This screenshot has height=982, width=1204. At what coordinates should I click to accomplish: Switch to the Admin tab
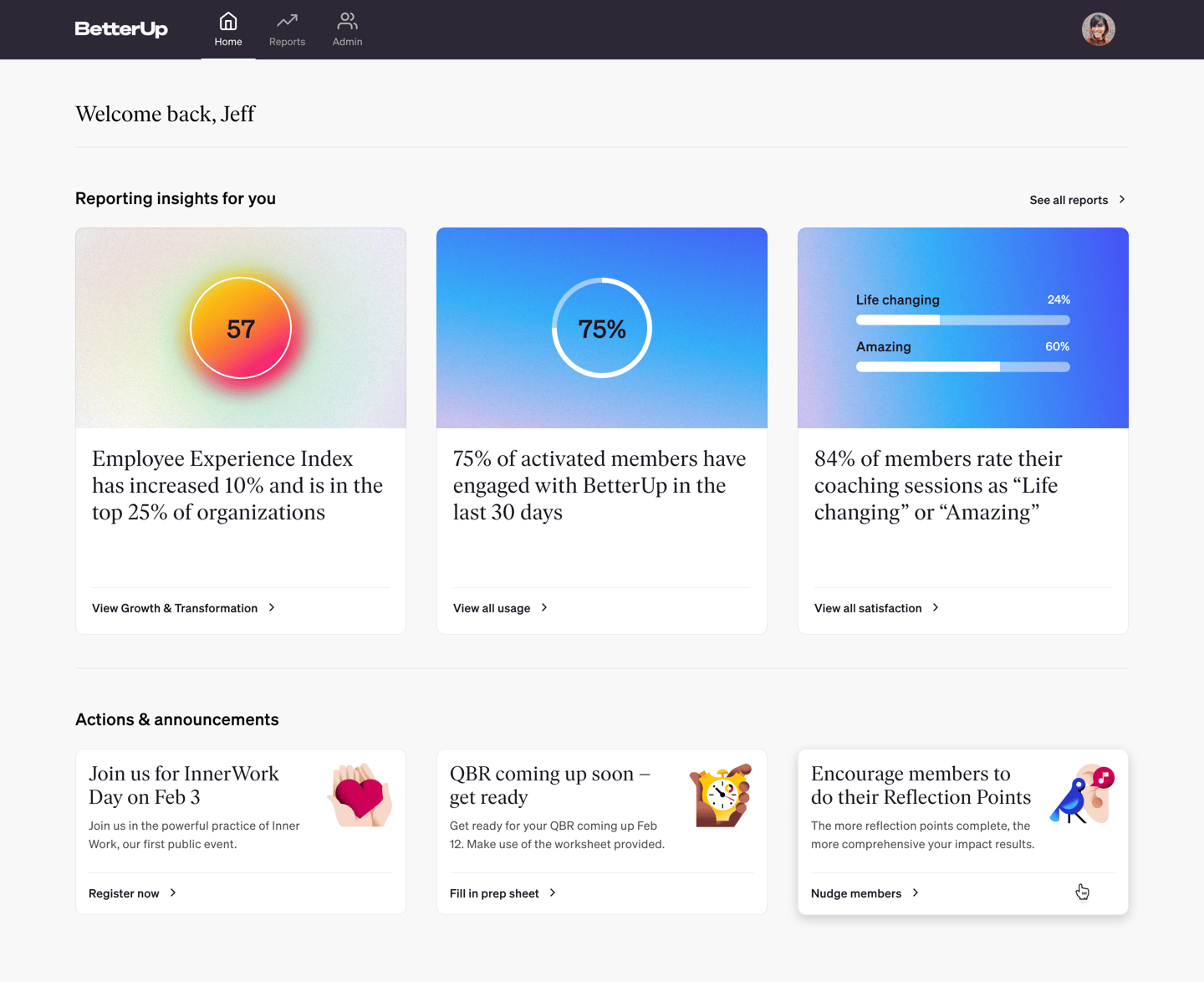click(x=347, y=29)
